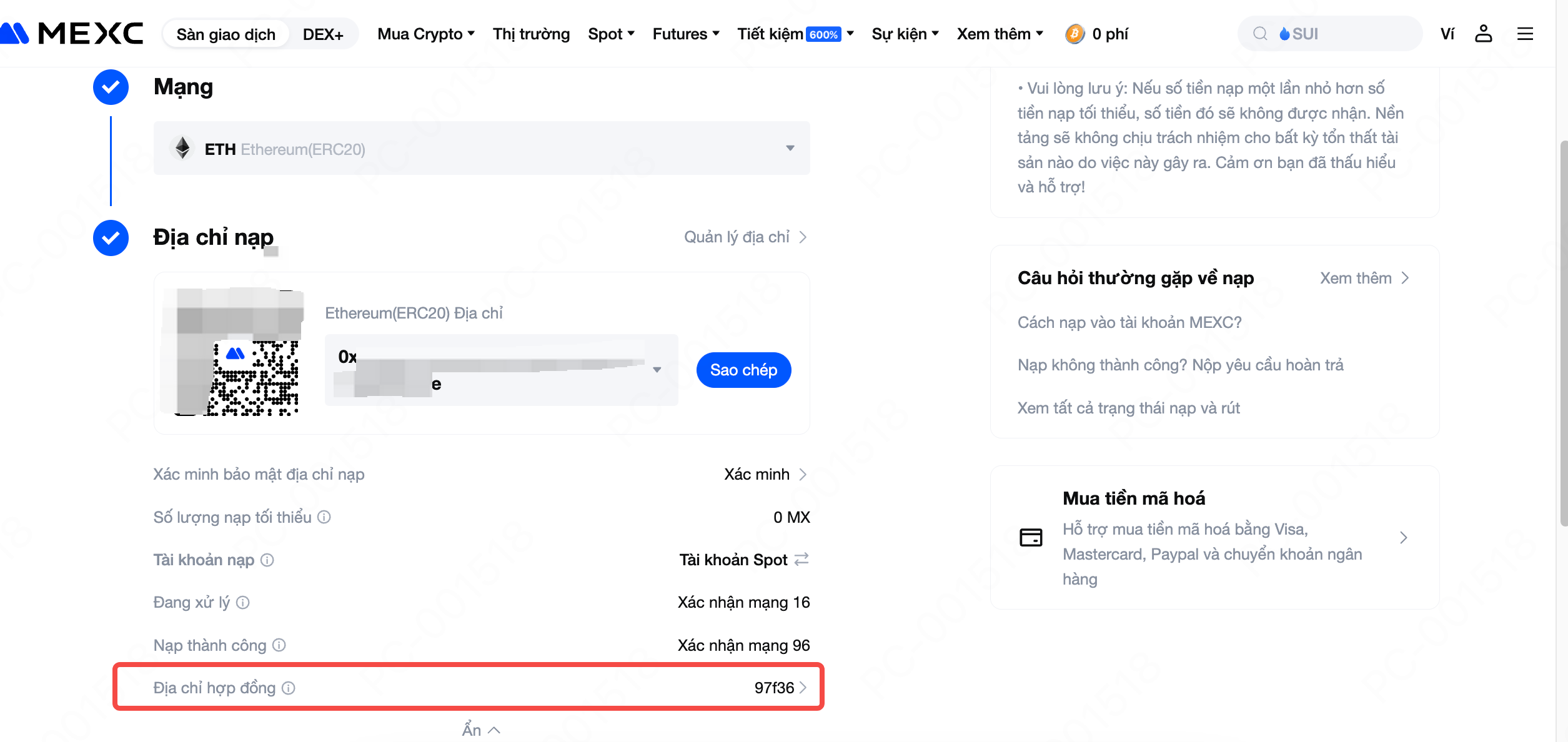Open Xác minh address verification link
1568x742 pixels.
[765, 475]
